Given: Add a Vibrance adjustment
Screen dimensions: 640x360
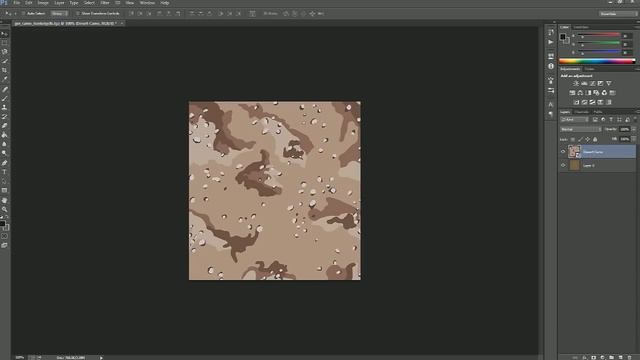Looking at the screenshot, I should coord(609,83).
